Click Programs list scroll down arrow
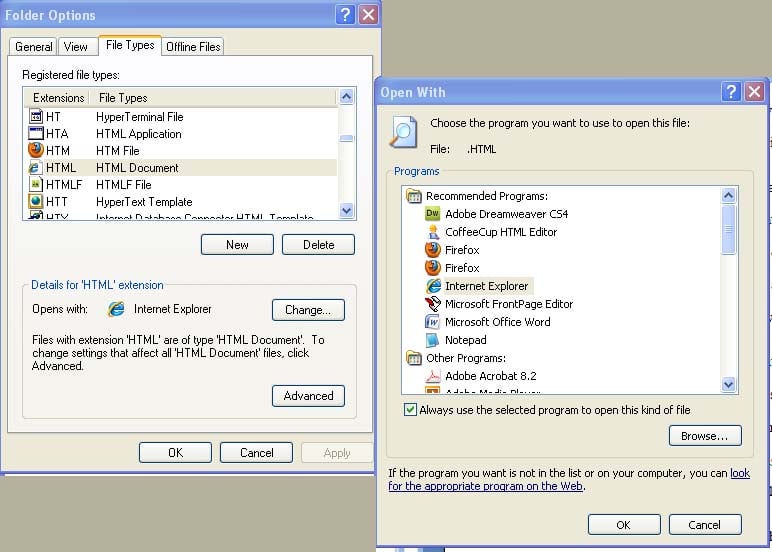 [x=729, y=384]
